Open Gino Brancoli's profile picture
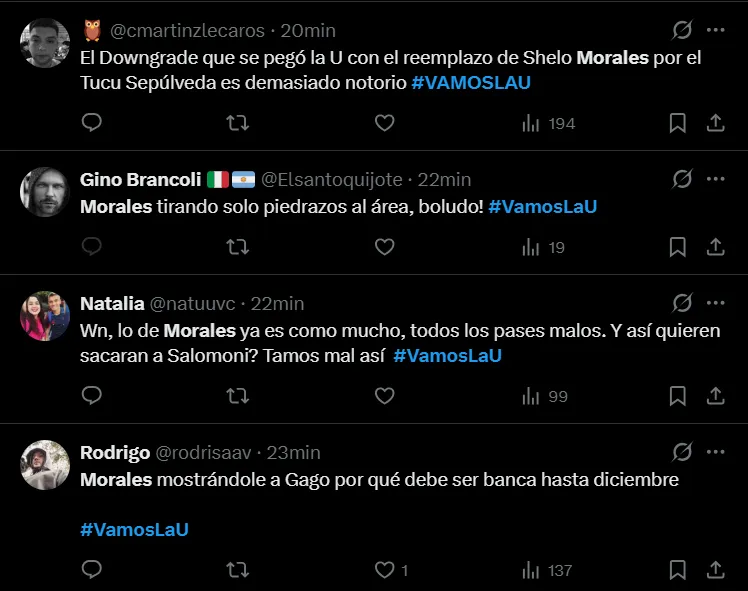The height and width of the screenshot is (591, 748). tap(45, 191)
